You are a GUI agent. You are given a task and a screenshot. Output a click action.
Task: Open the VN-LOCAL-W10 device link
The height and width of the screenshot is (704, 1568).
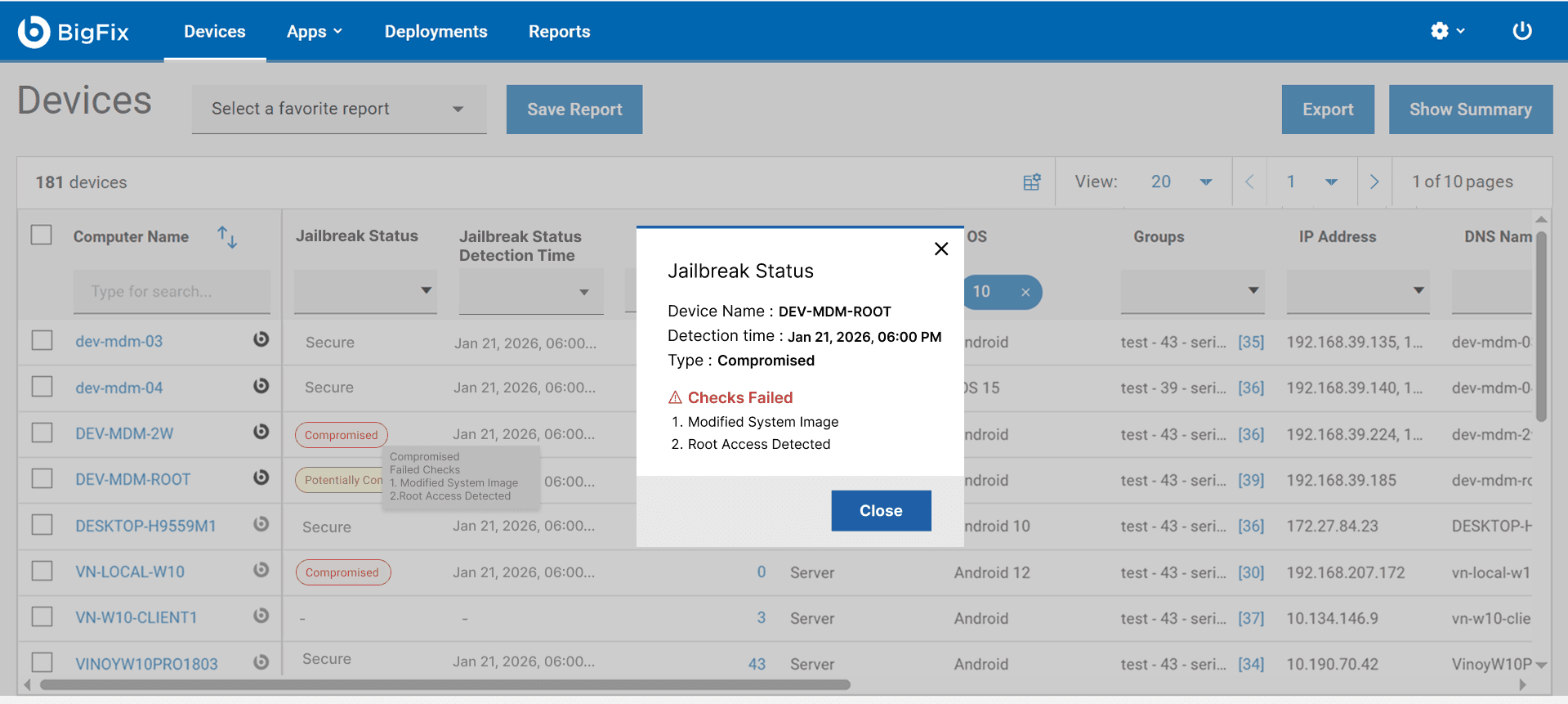130,572
